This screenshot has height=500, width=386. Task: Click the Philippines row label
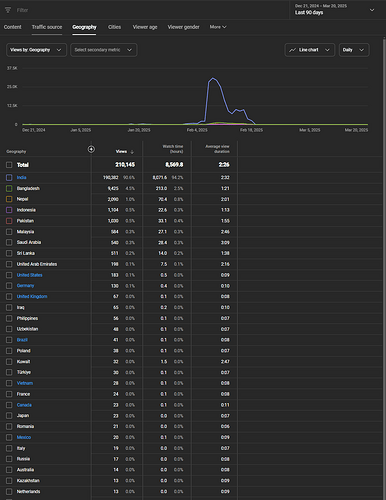pyautogui.click(x=27, y=318)
